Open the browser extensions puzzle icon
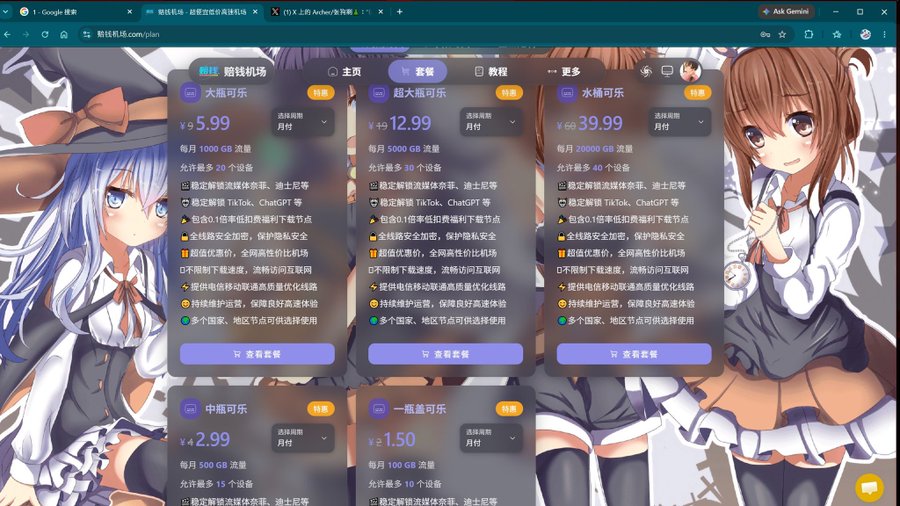900x506 pixels. coord(809,34)
